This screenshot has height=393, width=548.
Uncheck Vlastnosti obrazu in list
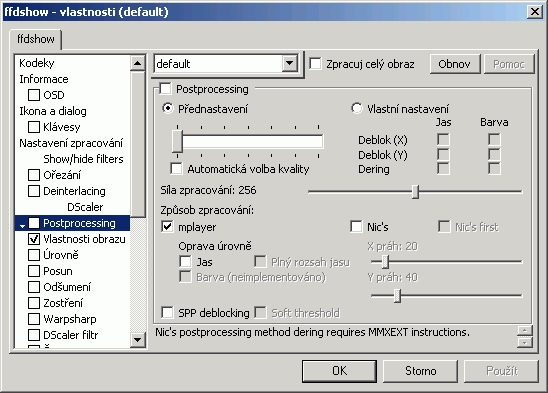click(x=34, y=239)
